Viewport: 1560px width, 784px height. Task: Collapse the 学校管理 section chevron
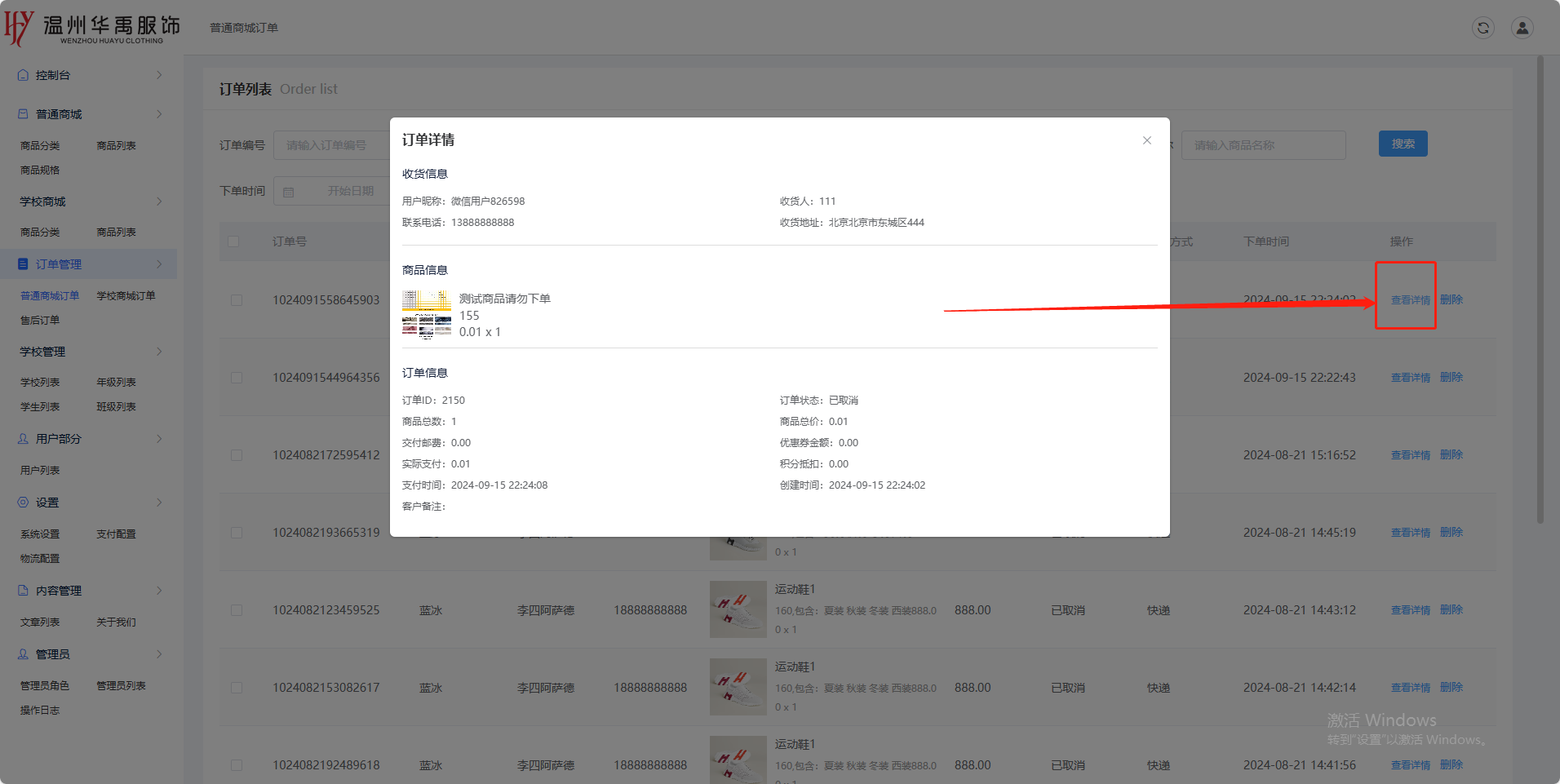159,352
